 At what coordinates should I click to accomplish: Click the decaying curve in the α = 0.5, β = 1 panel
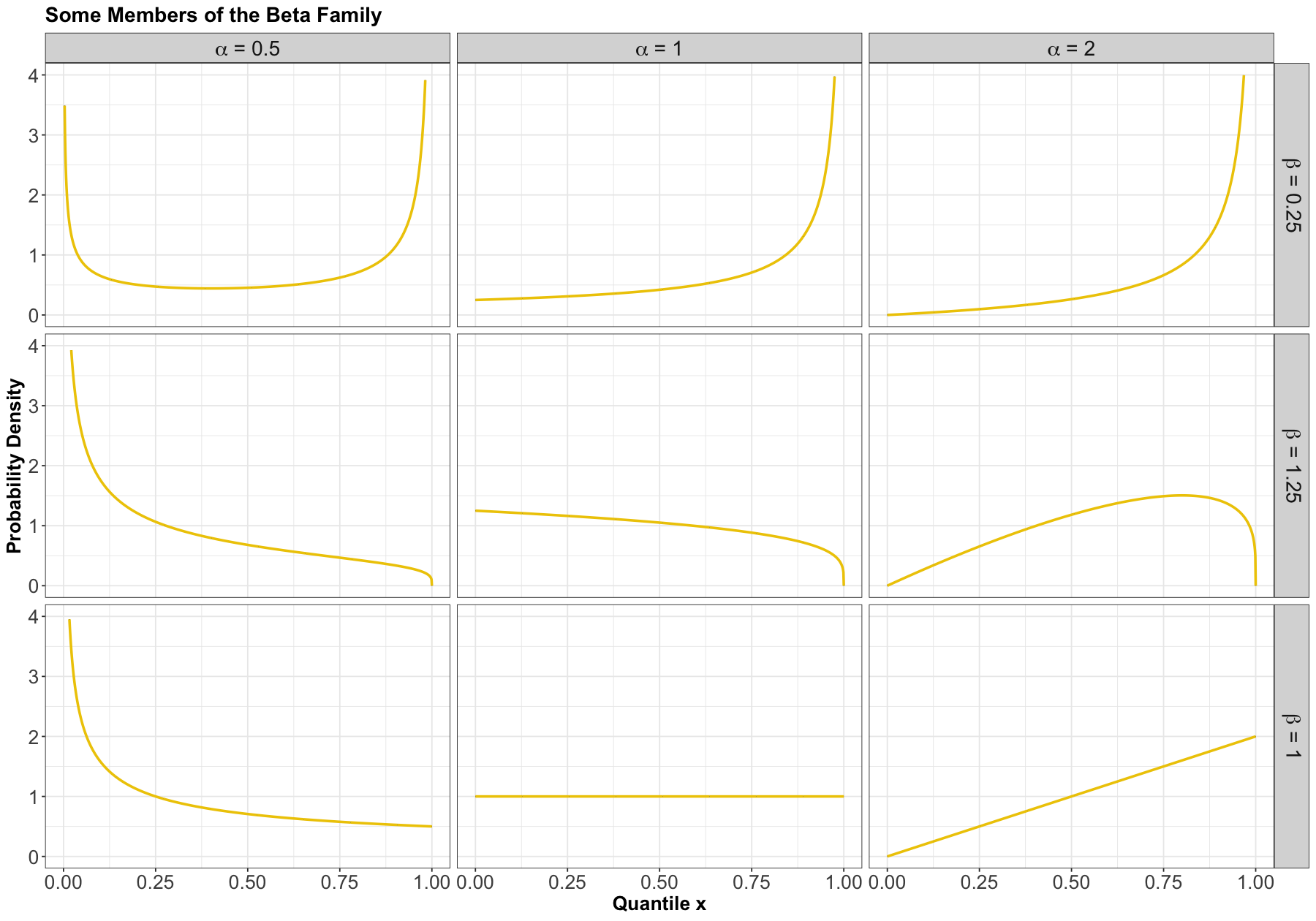[x=247, y=814]
